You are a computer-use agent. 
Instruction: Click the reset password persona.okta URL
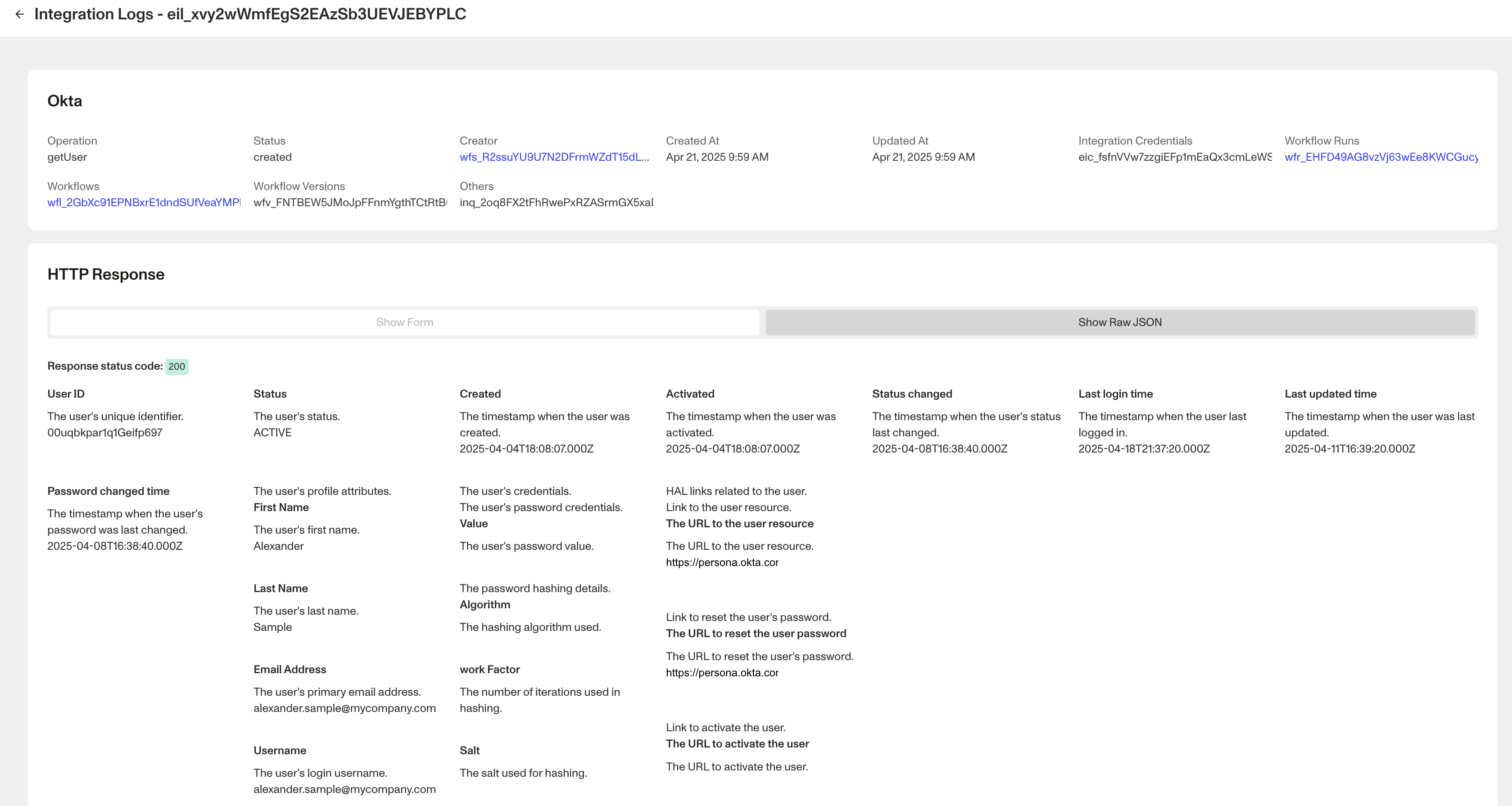point(721,673)
